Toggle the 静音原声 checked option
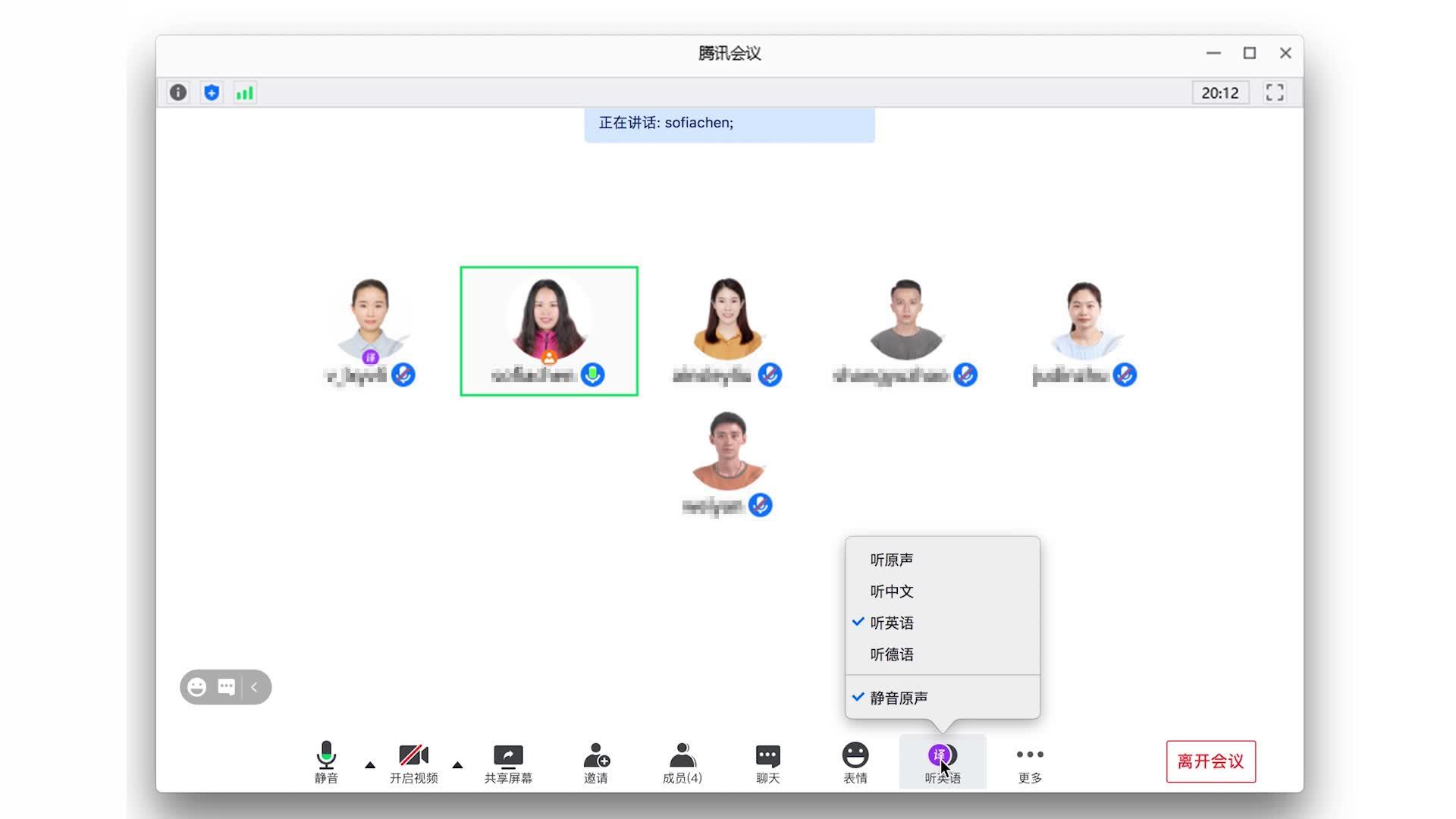Screen dimensions: 1456x819 coord(899,698)
